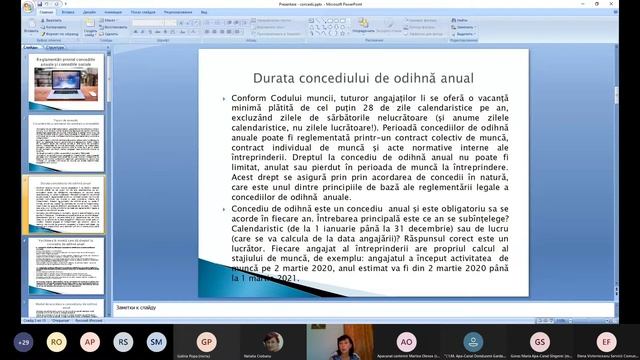
Task: Click Формат по образцу format painter
Action: (x=60, y=34)
